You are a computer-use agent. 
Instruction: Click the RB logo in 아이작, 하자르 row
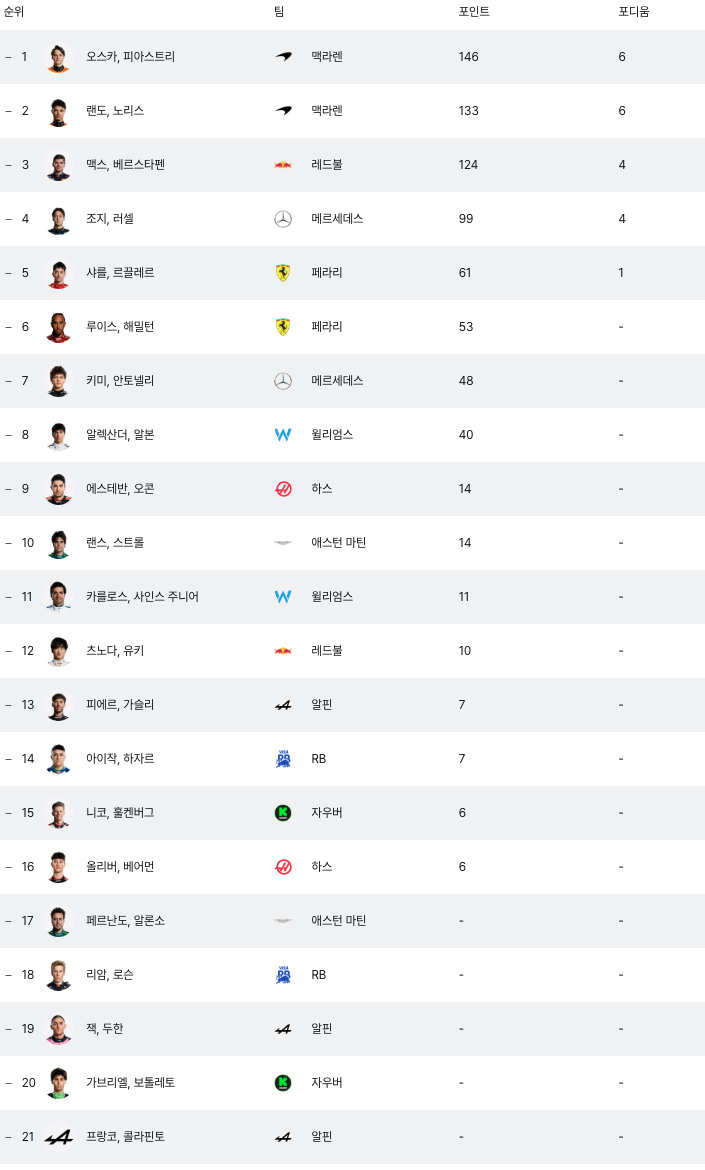pos(283,759)
